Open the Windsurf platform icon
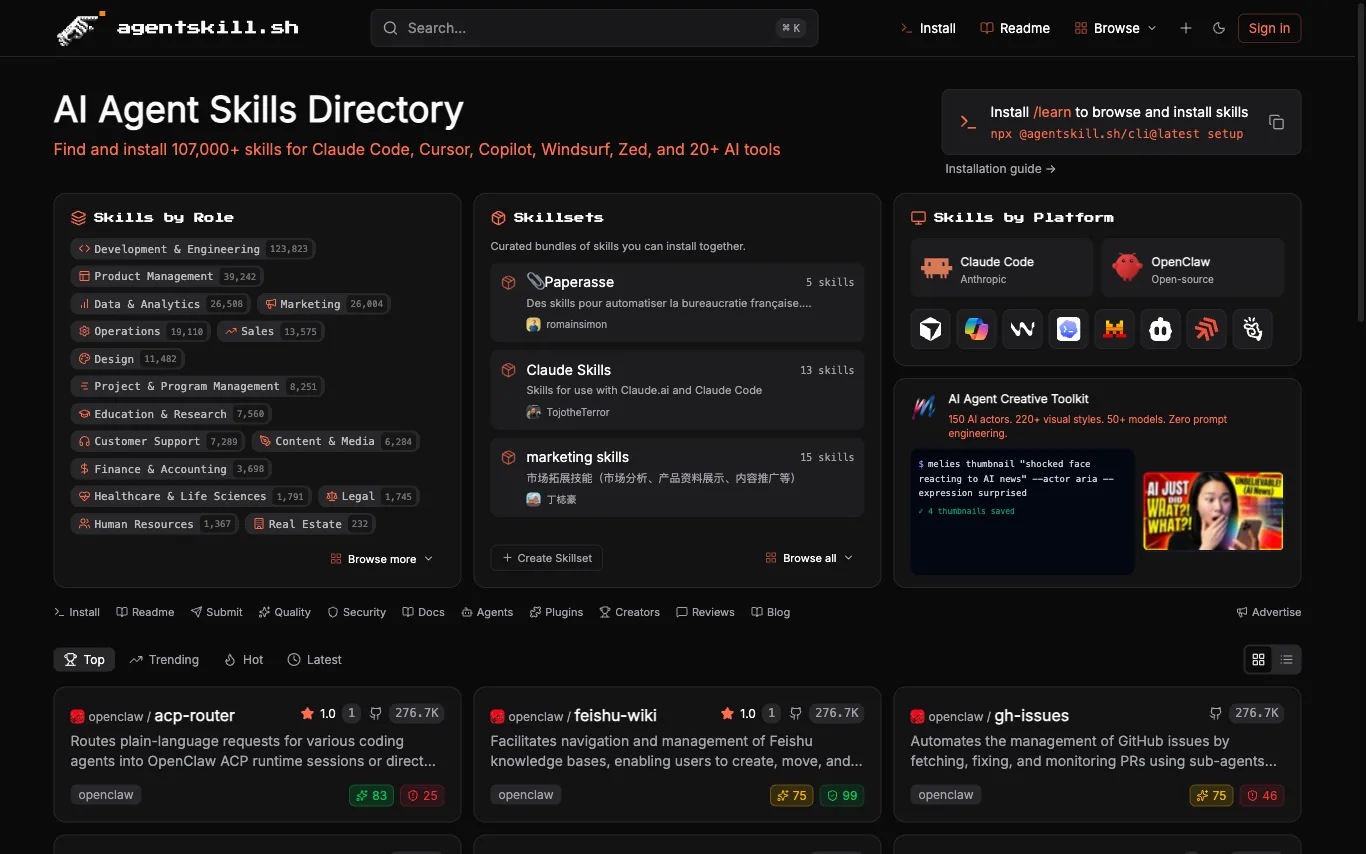 click(x=1022, y=329)
